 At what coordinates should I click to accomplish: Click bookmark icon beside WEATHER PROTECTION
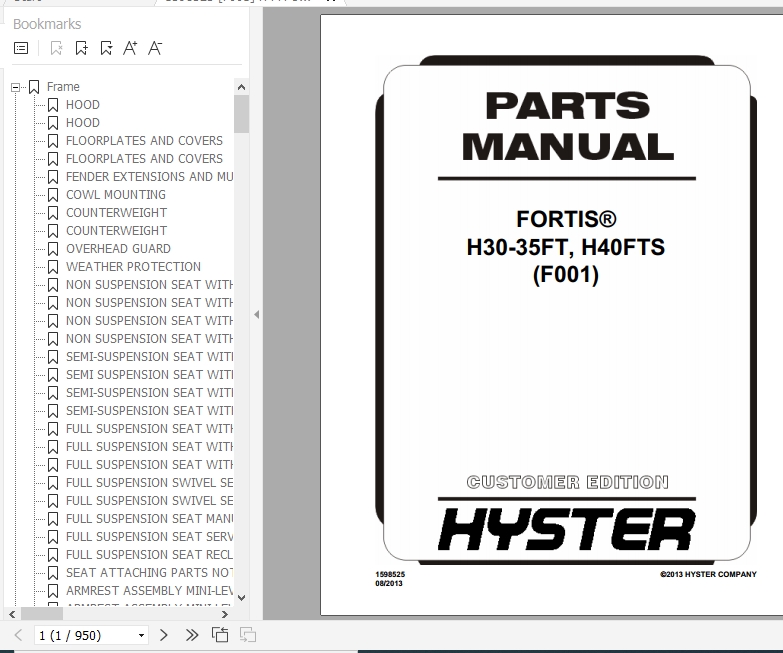[53, 267]
